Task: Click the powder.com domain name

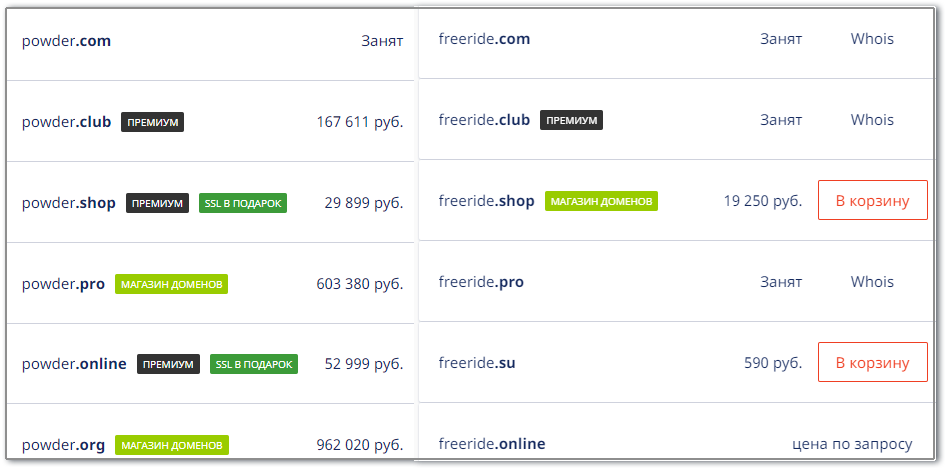Action: click(x=67, y=41)
